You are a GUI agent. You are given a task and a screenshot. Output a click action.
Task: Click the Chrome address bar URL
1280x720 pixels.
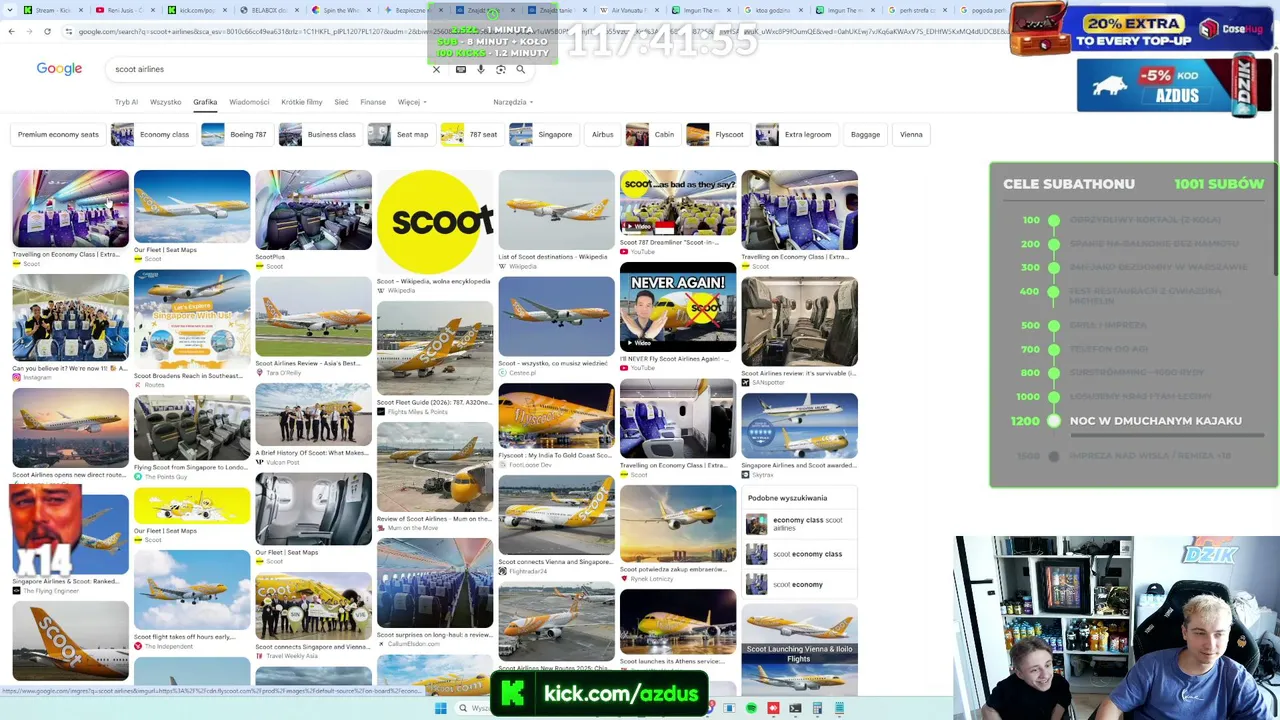520,31
